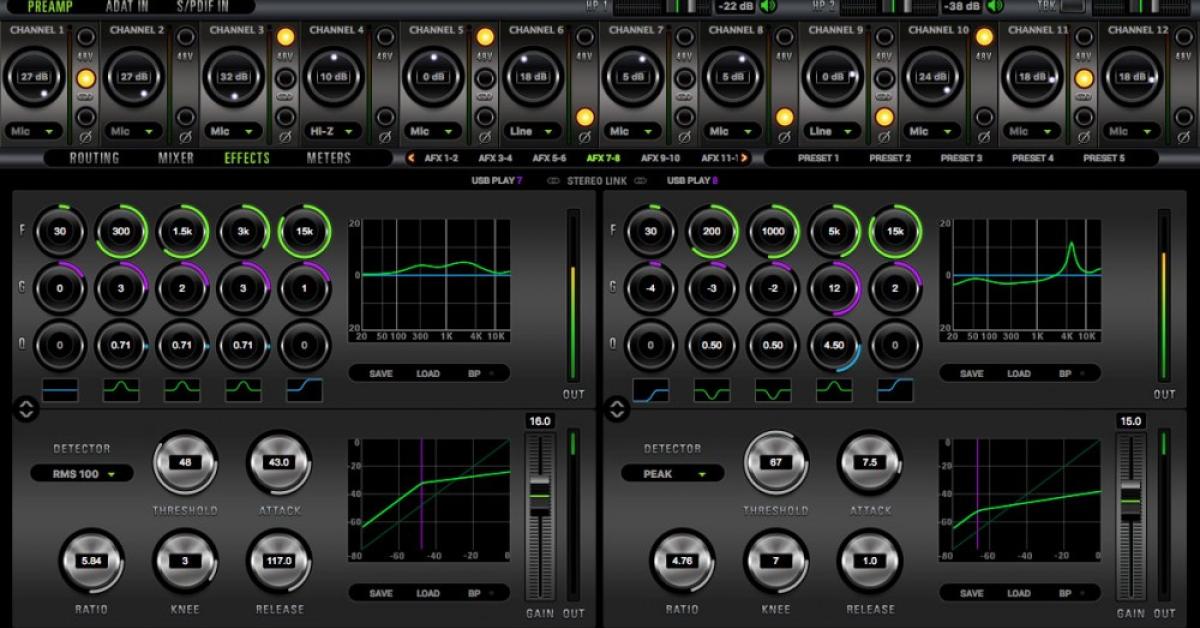Click the RATIO knob showing 4.76
Image resolution: width=1200 pixels, height=628 pixels.
(x=683, y=562)
